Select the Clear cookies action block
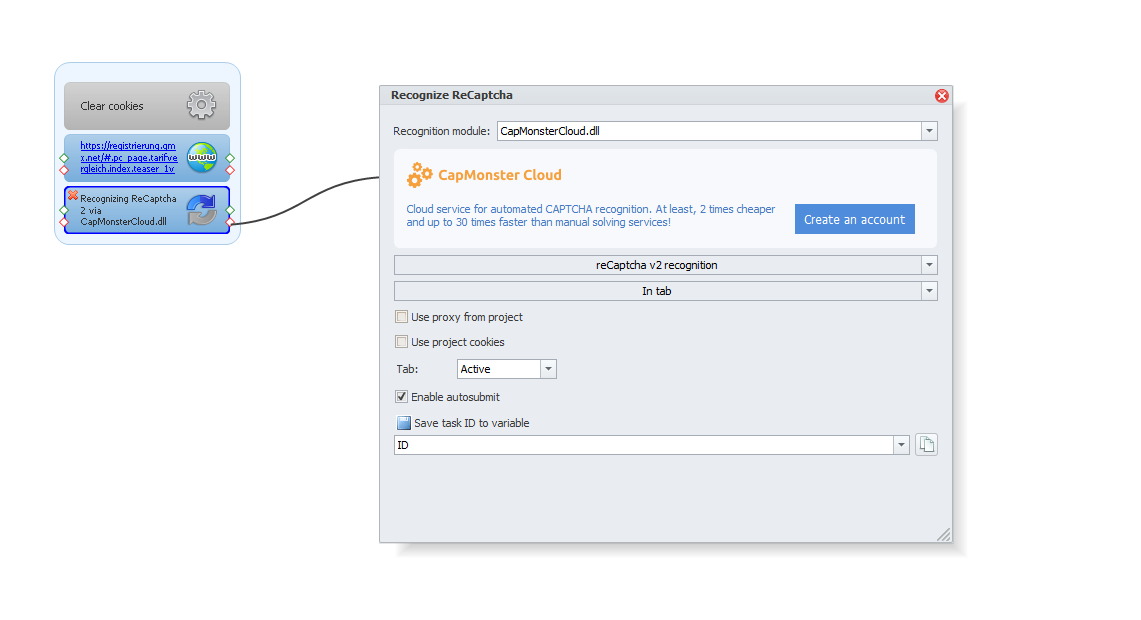 click(147, 106)
